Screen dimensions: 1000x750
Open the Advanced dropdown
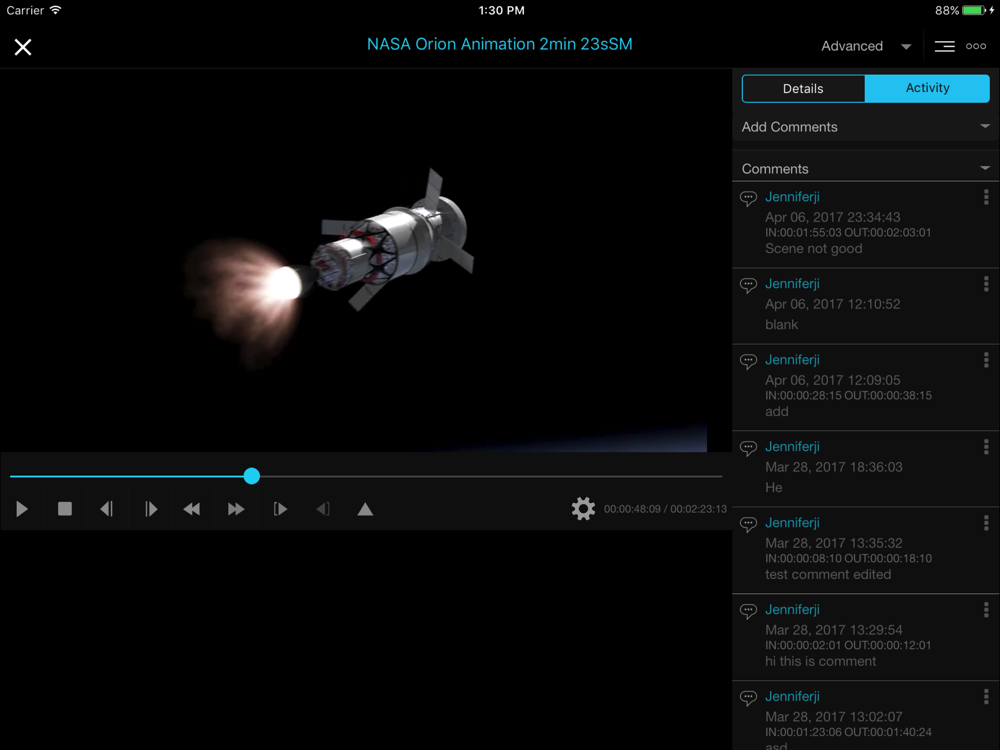(865, 46)
